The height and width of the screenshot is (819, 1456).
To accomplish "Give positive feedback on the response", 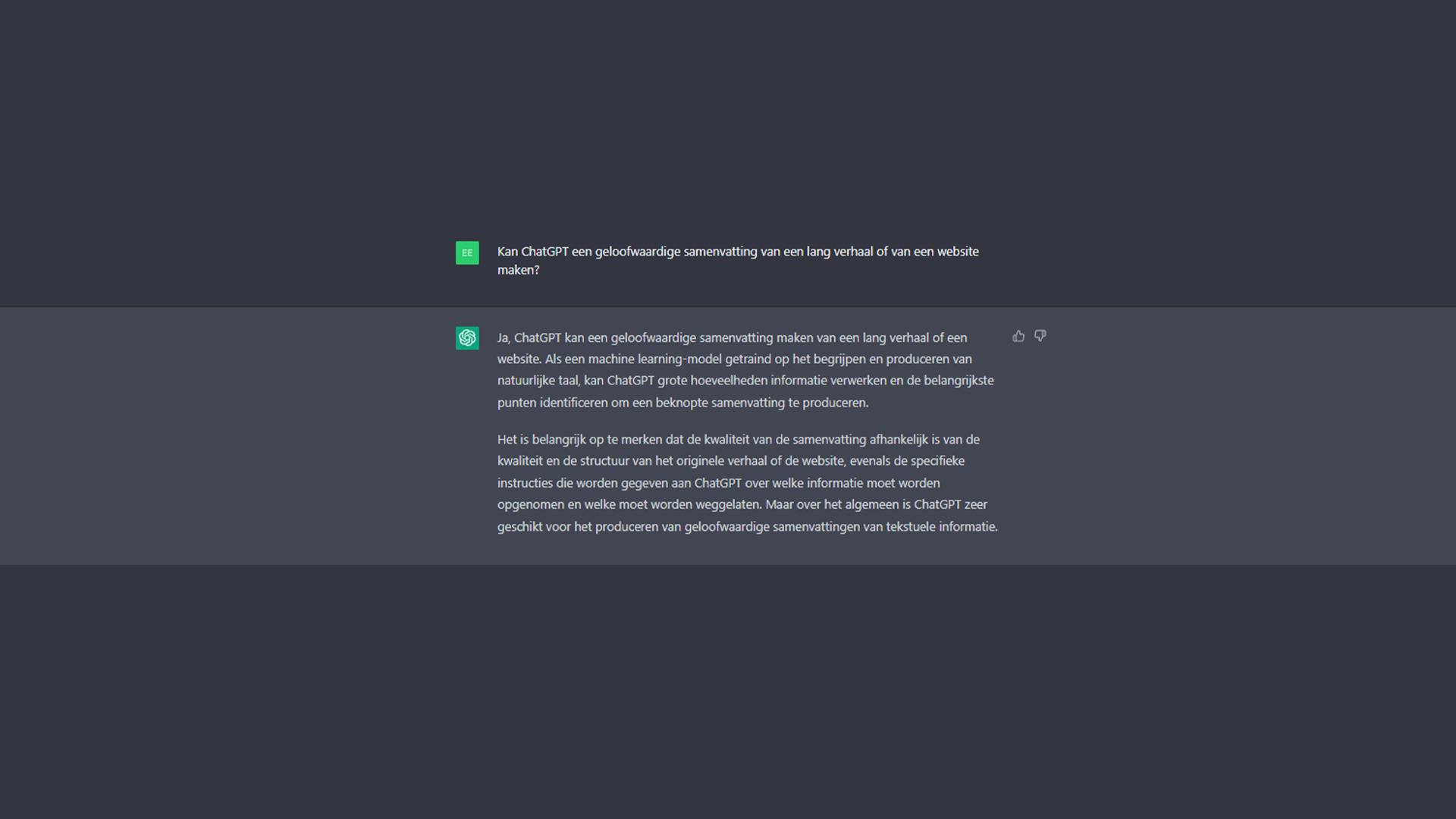I will coord(1018,336).
